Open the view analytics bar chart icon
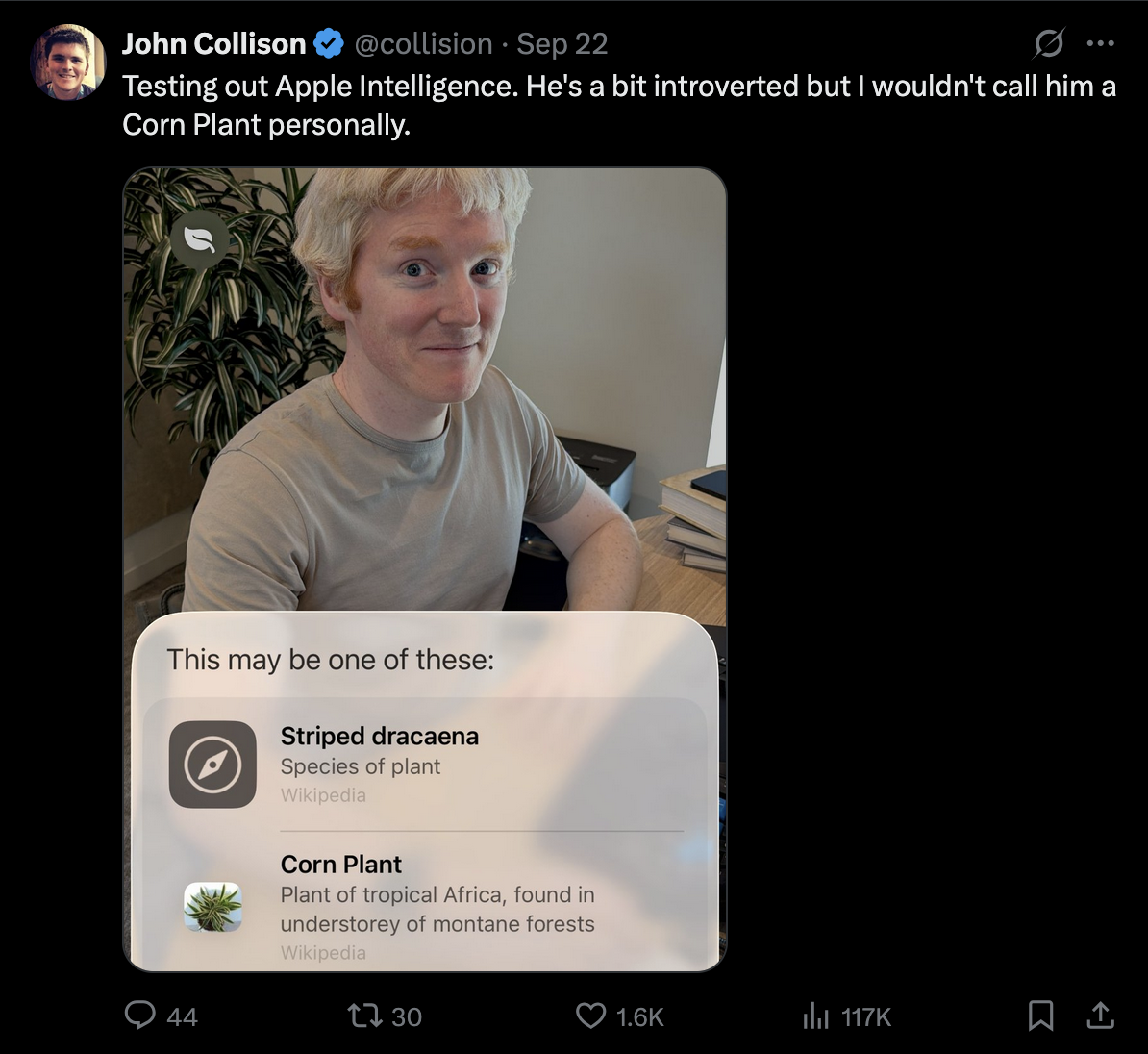 pyautogui.click(x=815, y=1016)
